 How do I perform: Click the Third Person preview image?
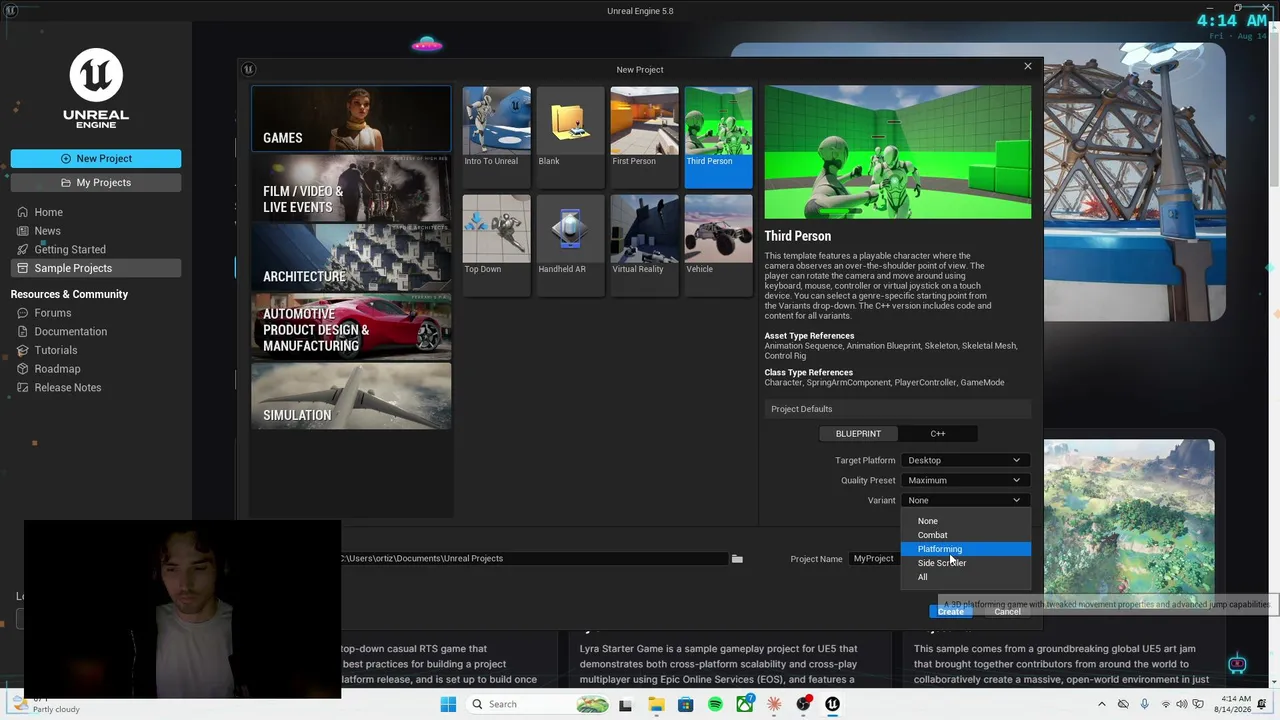click(898, 152)
